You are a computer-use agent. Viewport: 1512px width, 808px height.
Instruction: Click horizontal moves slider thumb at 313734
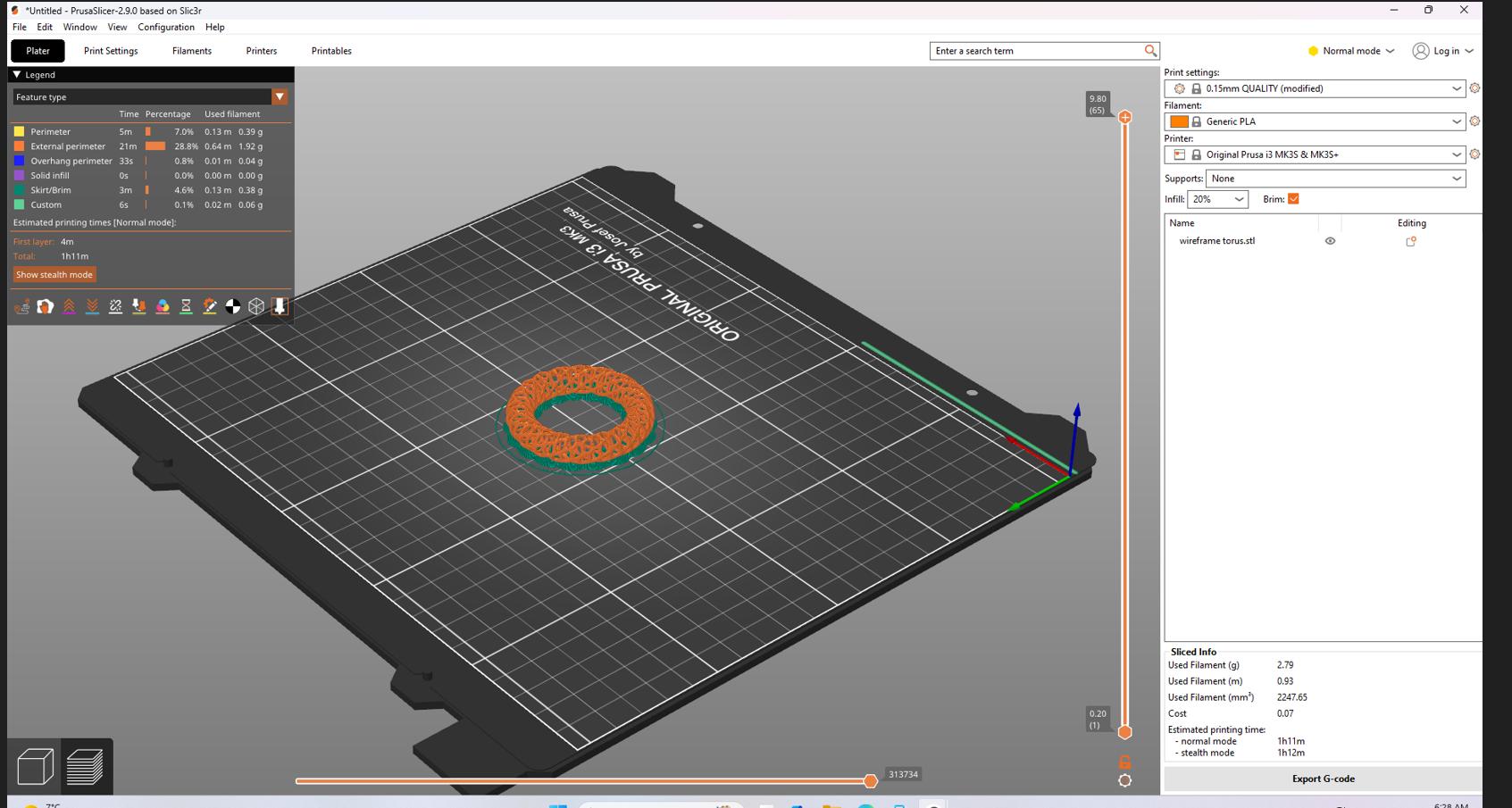(871, 781)
